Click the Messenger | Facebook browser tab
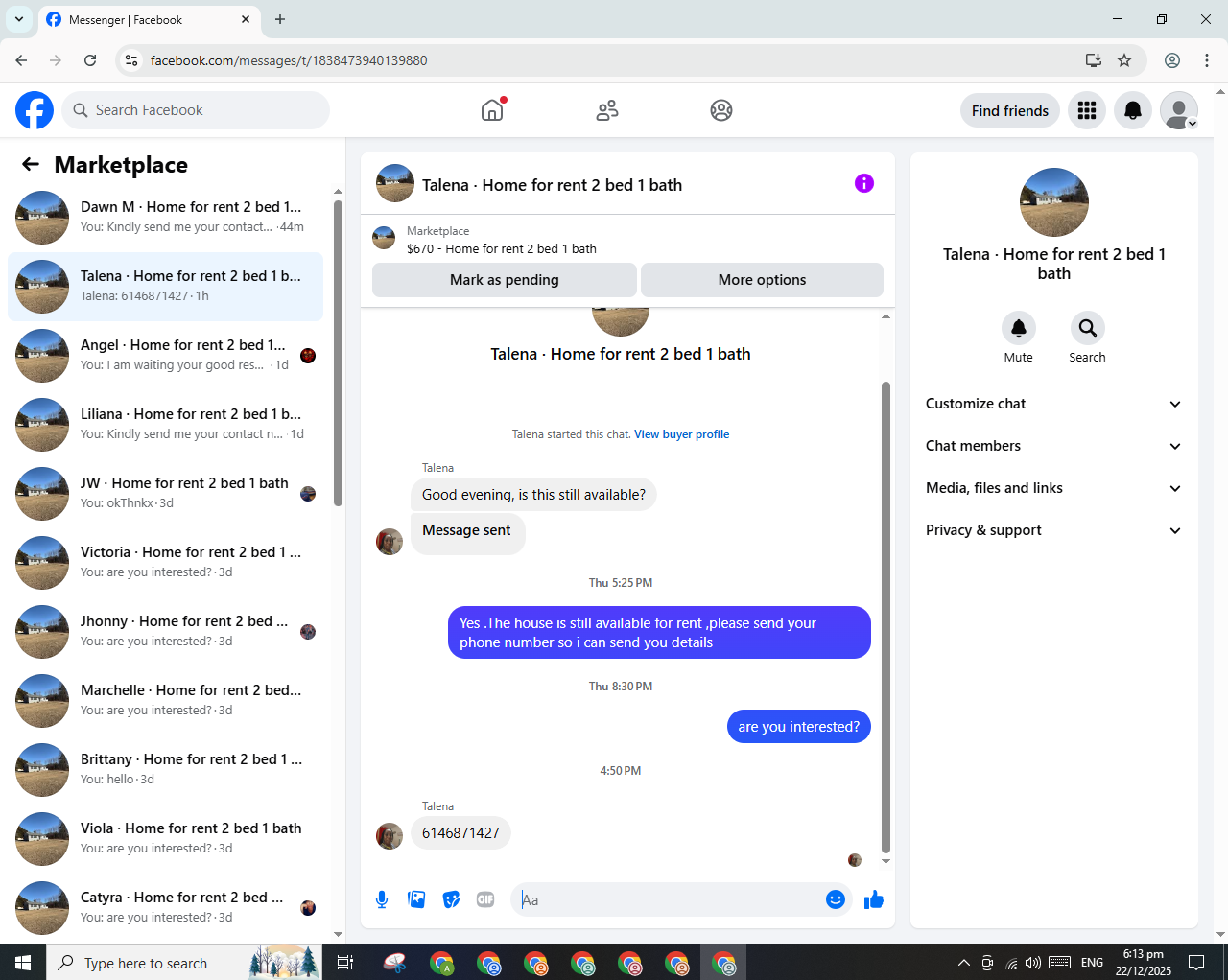This screenshot has width=1228, height=980. pyautogui.click(x=149, y=20)
